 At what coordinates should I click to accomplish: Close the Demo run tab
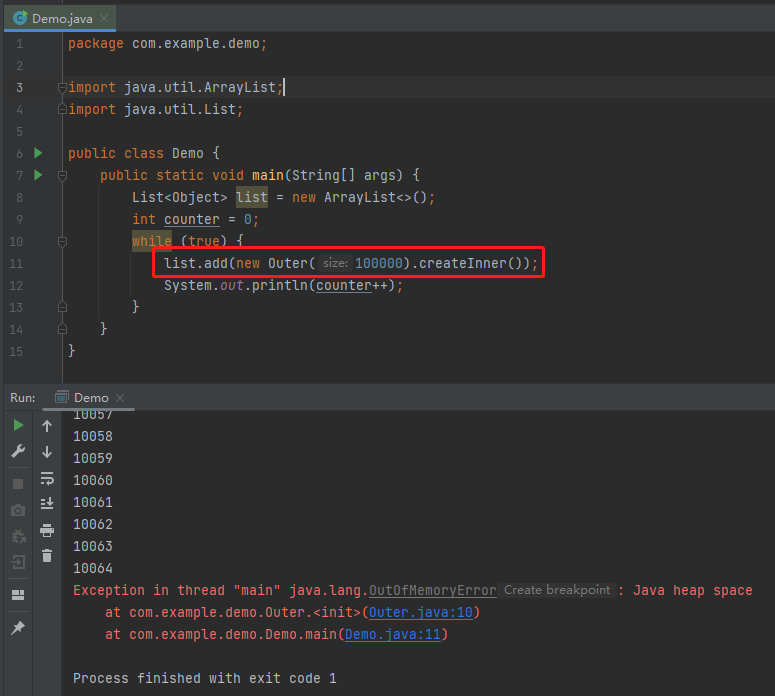[x=120, y=398]
